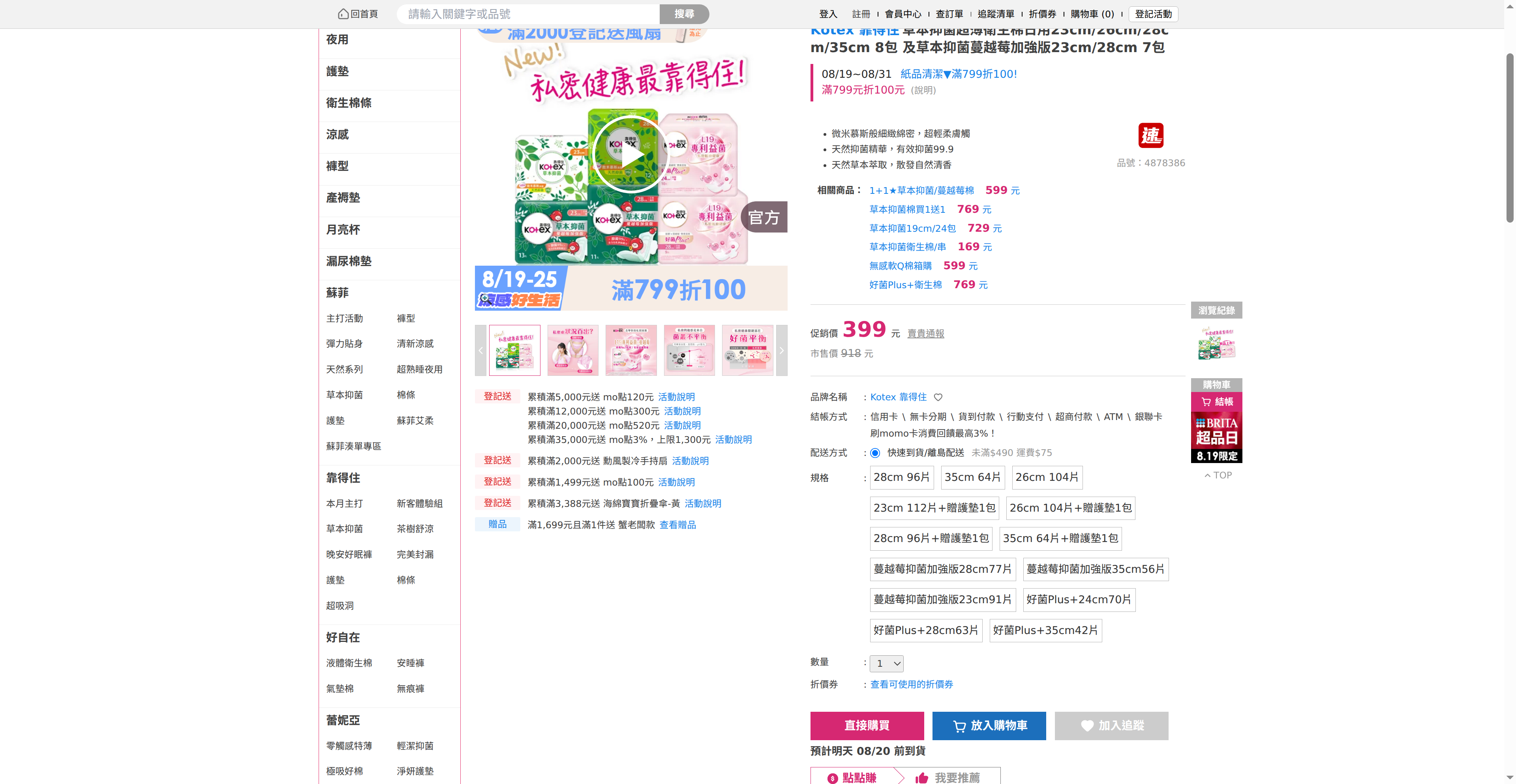The width and height of the screenshot is (1516, 784).
Task: Open the quantity dropdown
Action: click(x=887, y=663)
